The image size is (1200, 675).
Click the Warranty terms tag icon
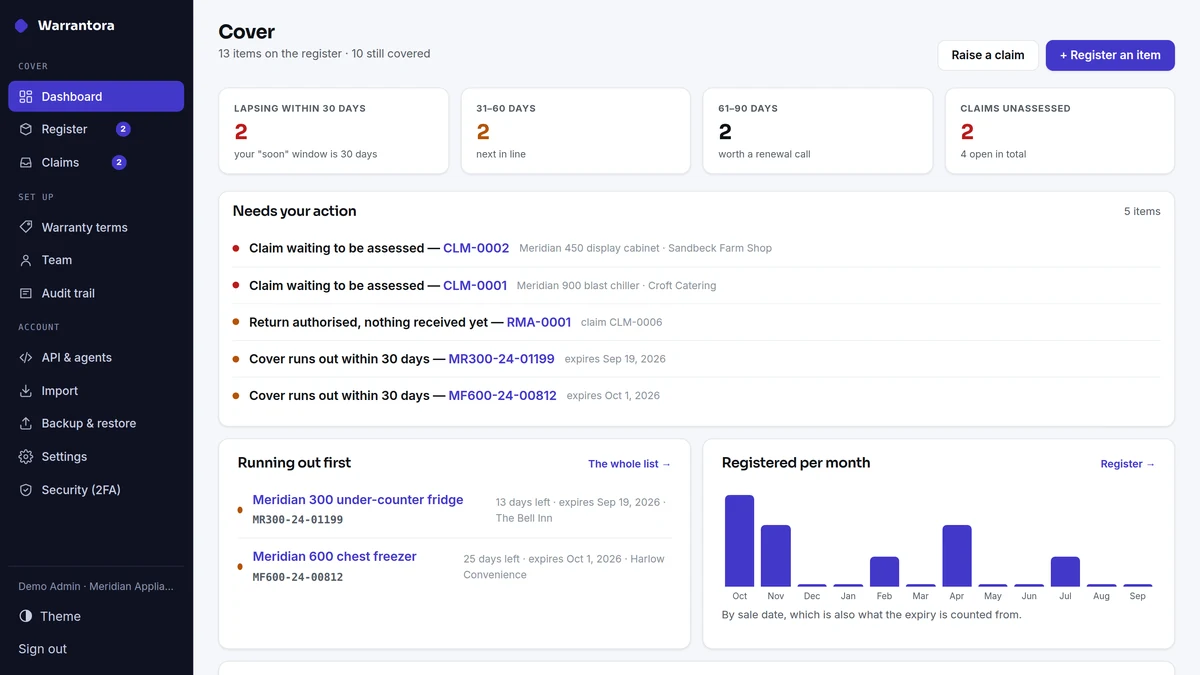pyautogui.click(x=26, y=227)
